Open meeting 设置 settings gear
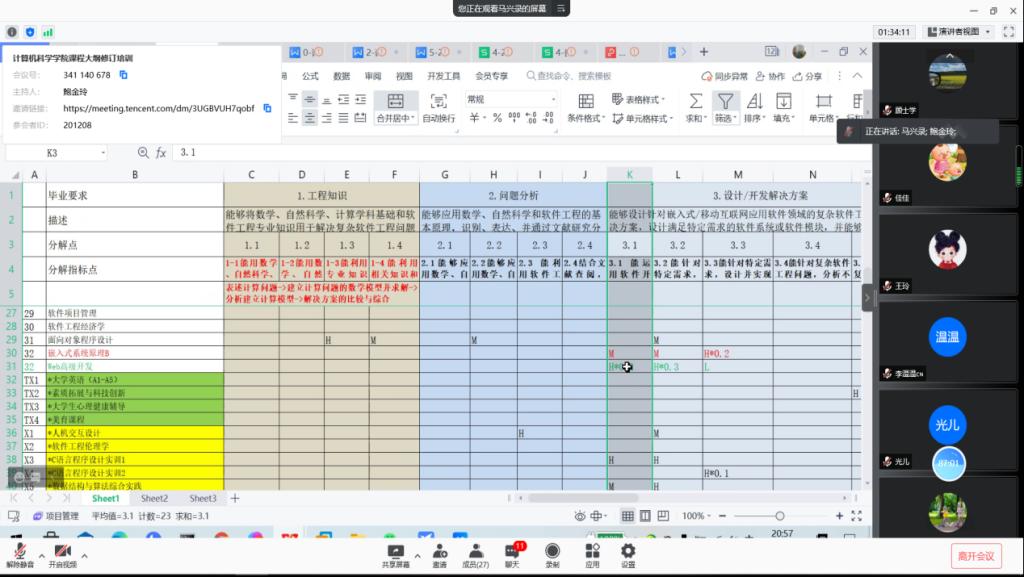Screen dimensions: 1024x577 coord(628,555)
